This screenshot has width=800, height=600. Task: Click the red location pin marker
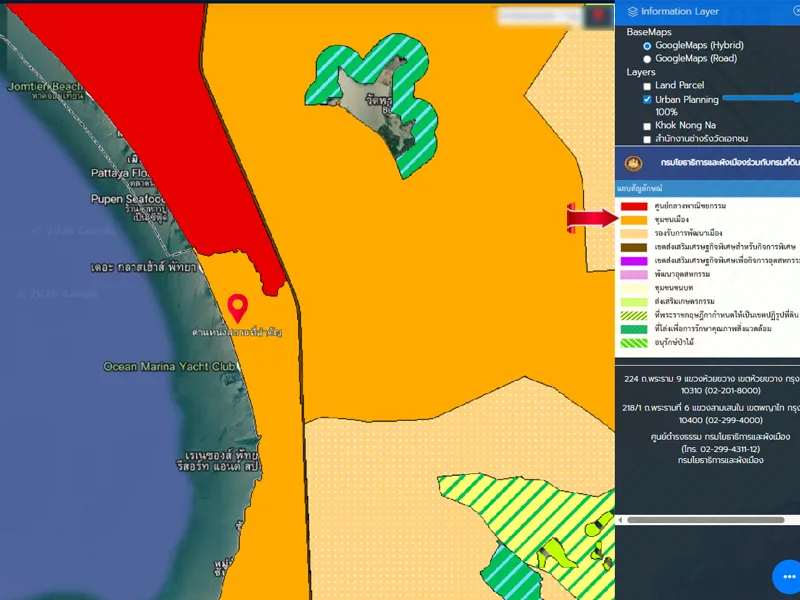238,306
